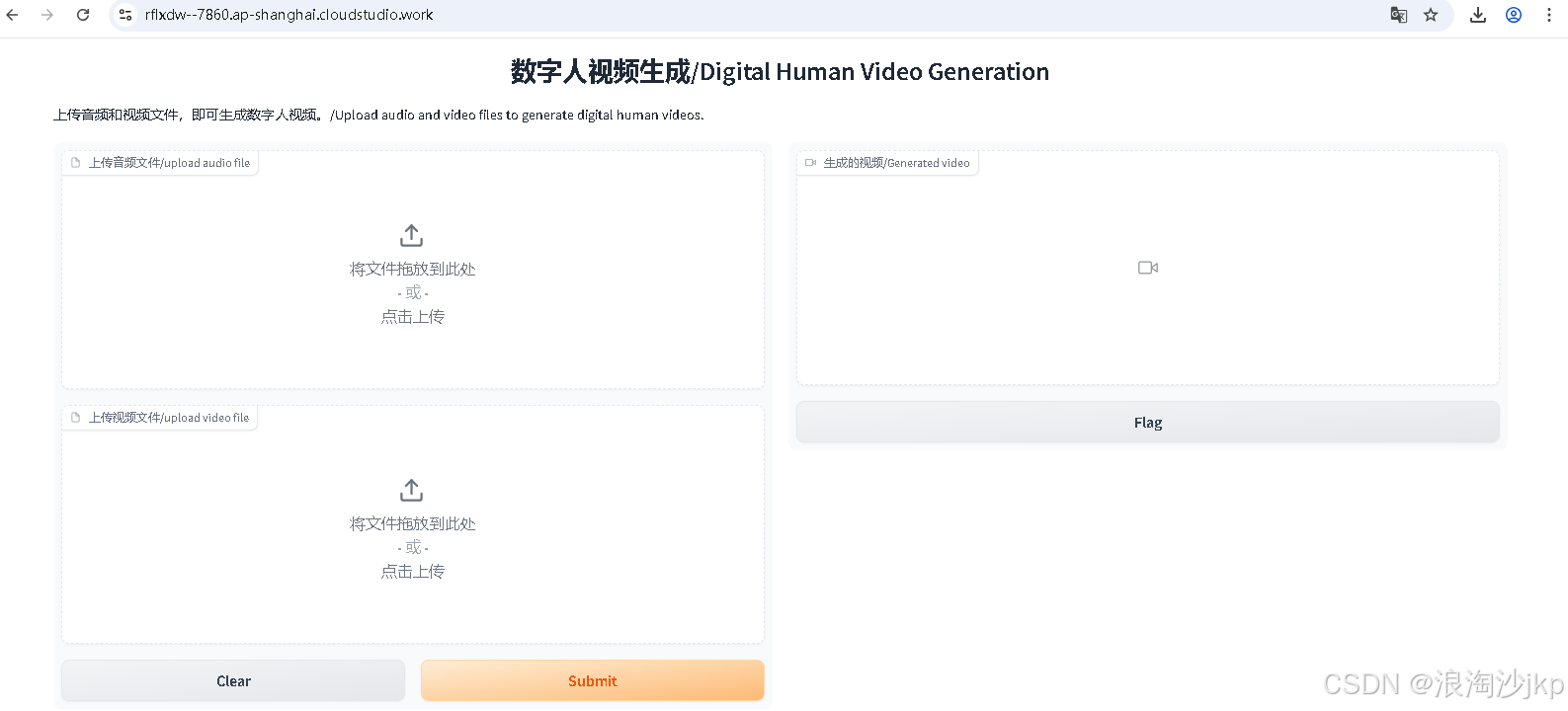Click the address bar URL
This screenshot has height=711, width=1568.
289,15
